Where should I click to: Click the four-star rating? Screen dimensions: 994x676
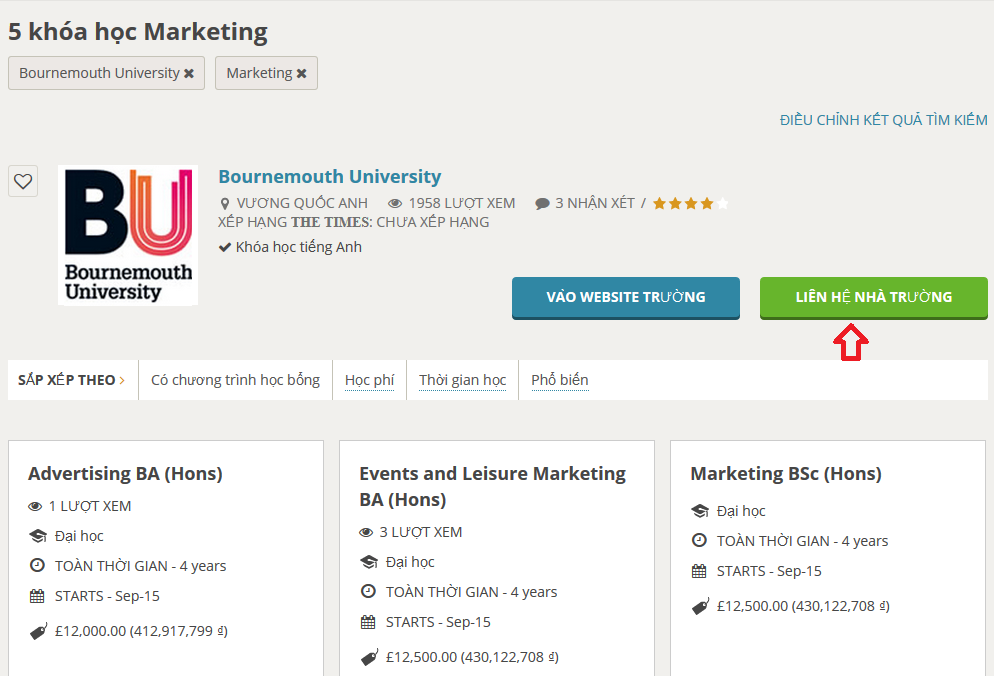coord(690,204)
